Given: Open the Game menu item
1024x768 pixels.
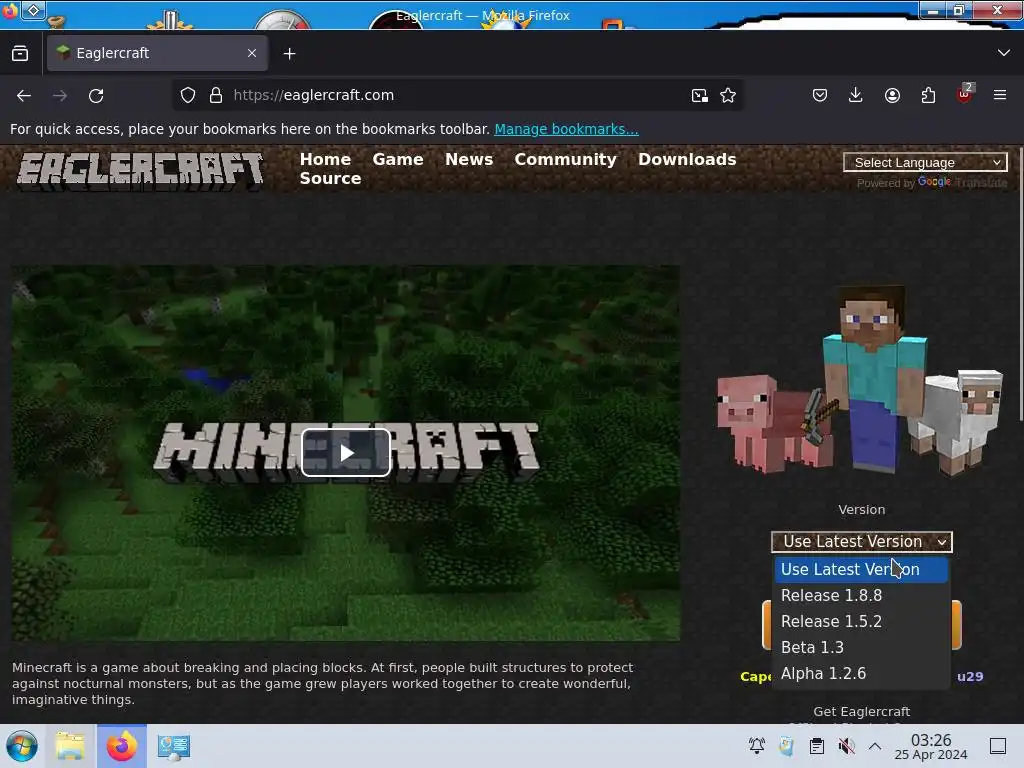Looking at the screenshot, I should click(x=398, y=159).
